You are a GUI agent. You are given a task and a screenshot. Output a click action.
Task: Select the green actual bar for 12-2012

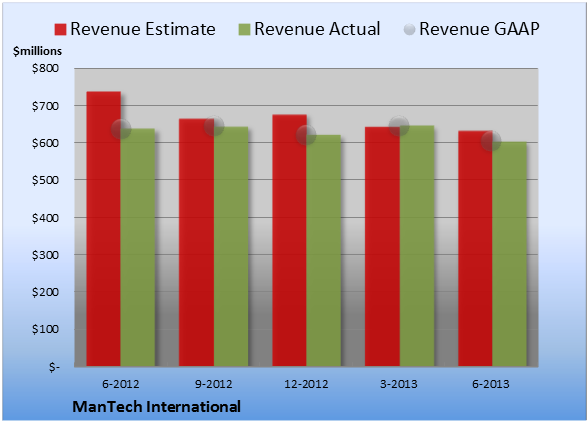tap(324, 251)
